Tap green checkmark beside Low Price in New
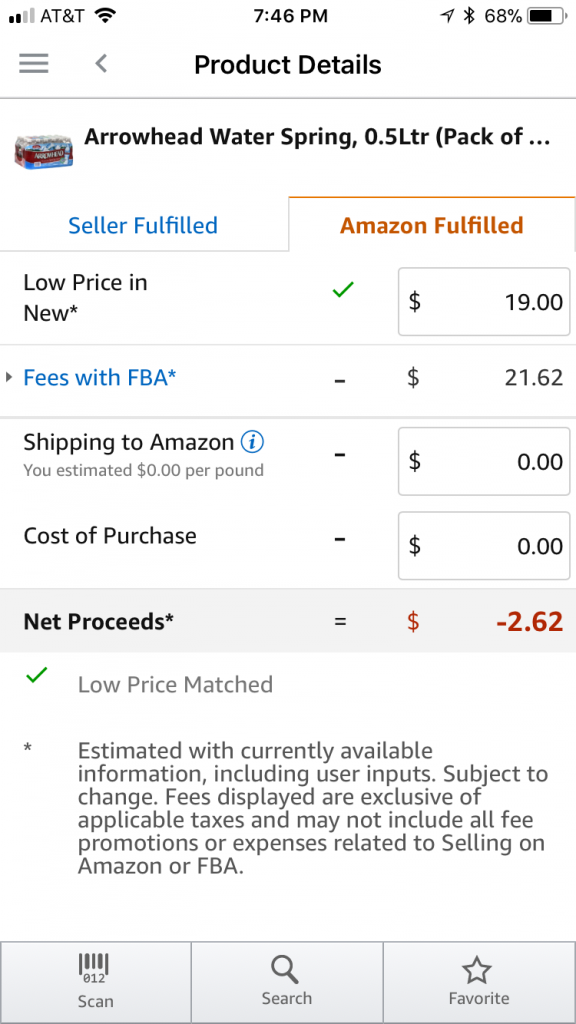 pos(343,290)
